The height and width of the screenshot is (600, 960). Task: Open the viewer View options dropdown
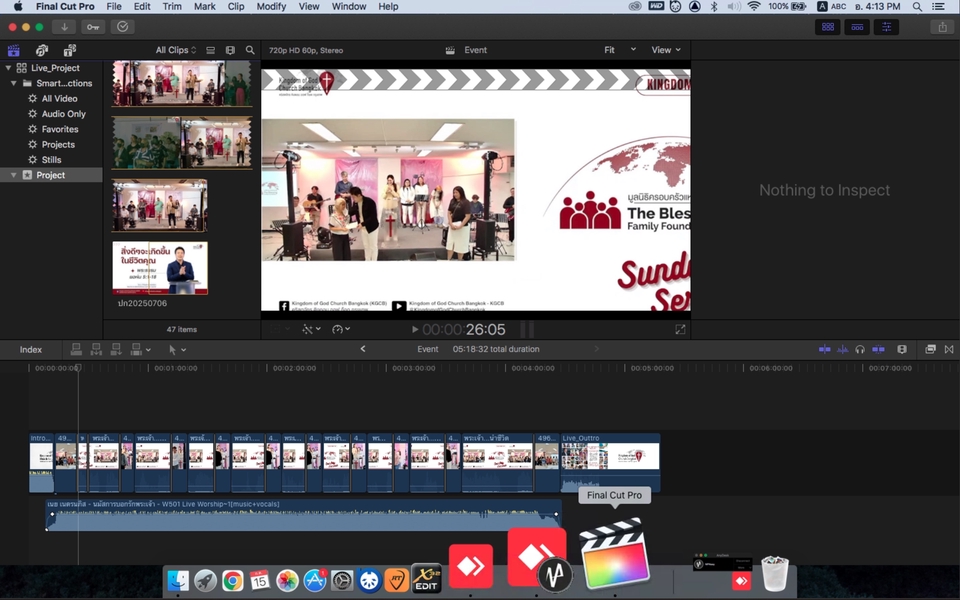(665, 50)
